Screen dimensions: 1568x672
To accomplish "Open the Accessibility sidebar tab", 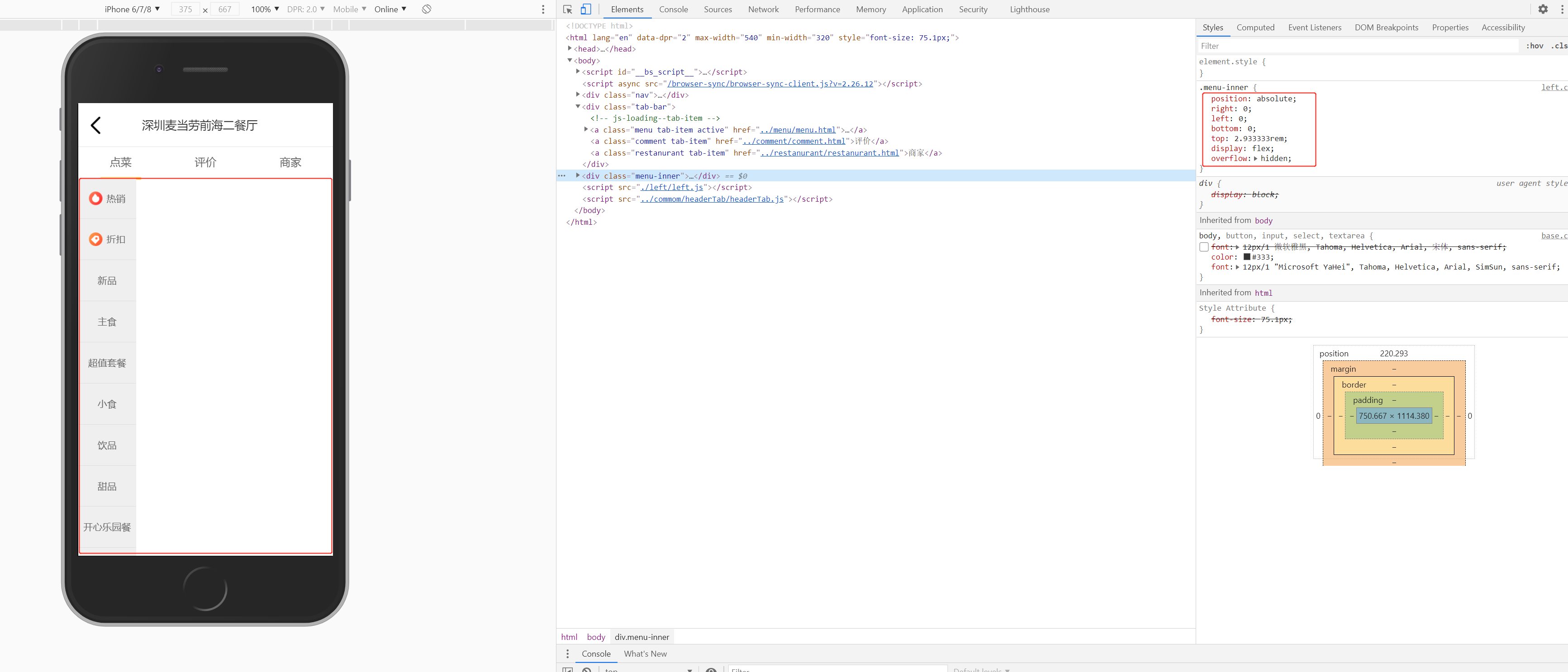I will click(x=1503, y=28).
